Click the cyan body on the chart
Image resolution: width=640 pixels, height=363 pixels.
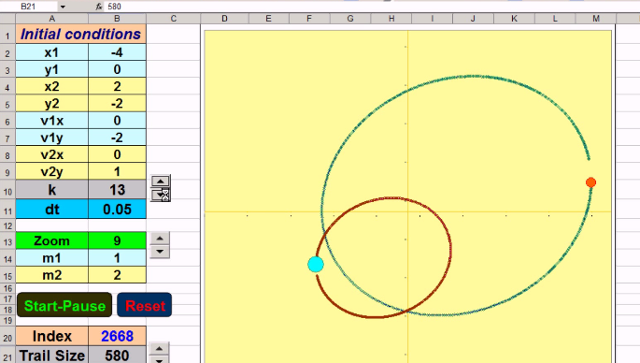click(316, 264)
